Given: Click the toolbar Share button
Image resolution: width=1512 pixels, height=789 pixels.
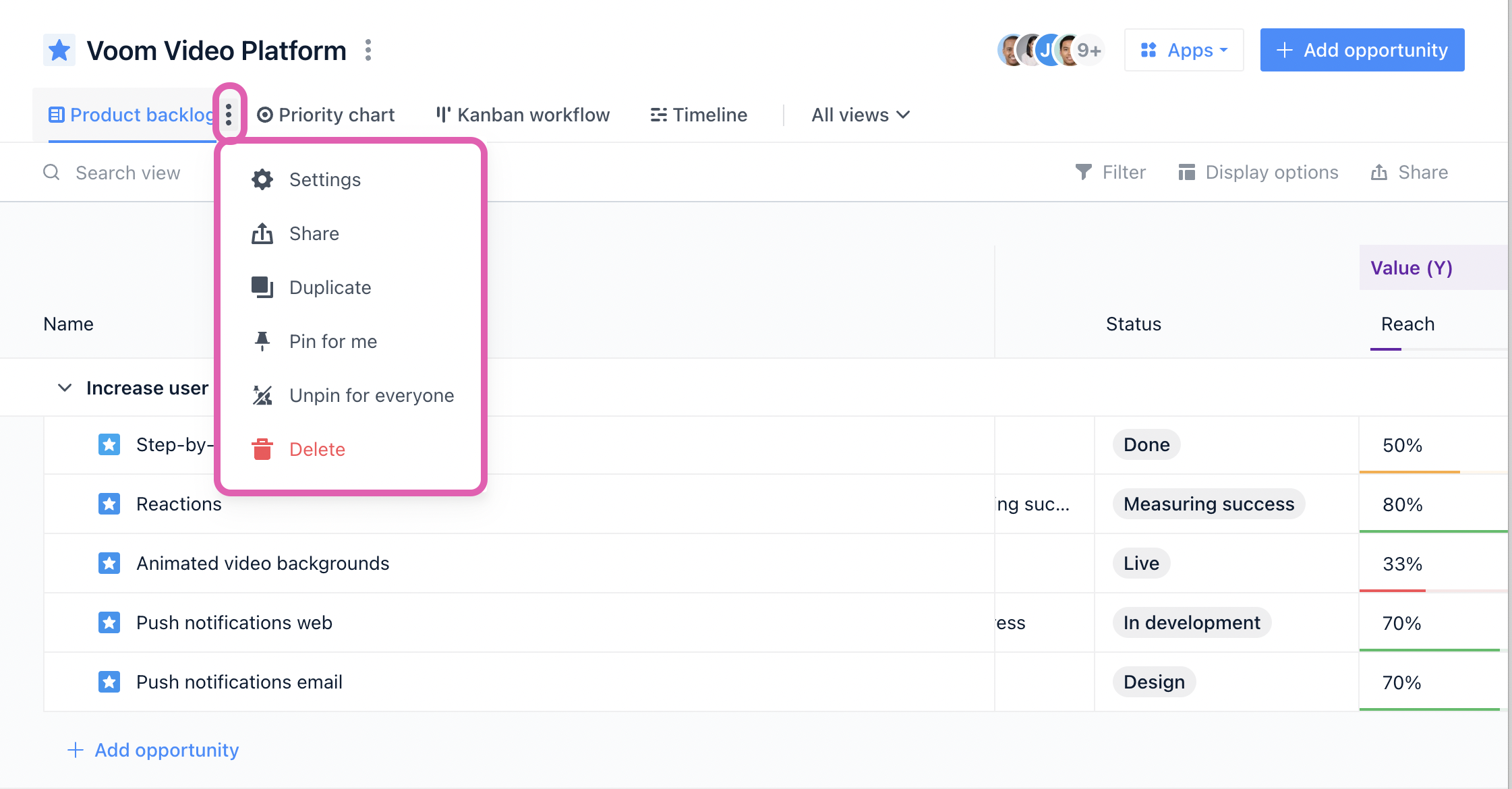Looking at the screenshot, I should (x=1409, y=173).
